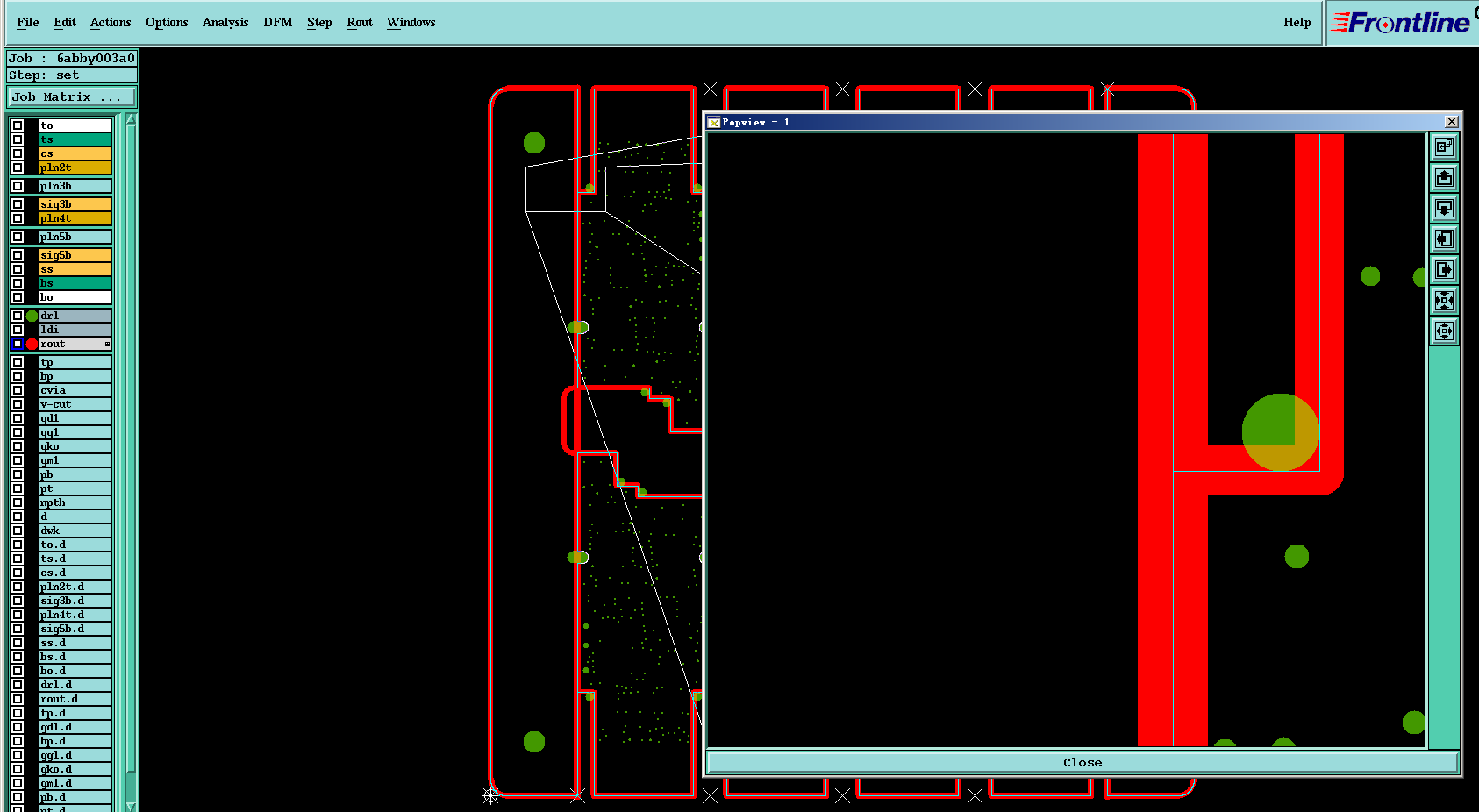1479x812 pixels.
Task: Select the 'bp' layer name
Action: pos(75,376)
